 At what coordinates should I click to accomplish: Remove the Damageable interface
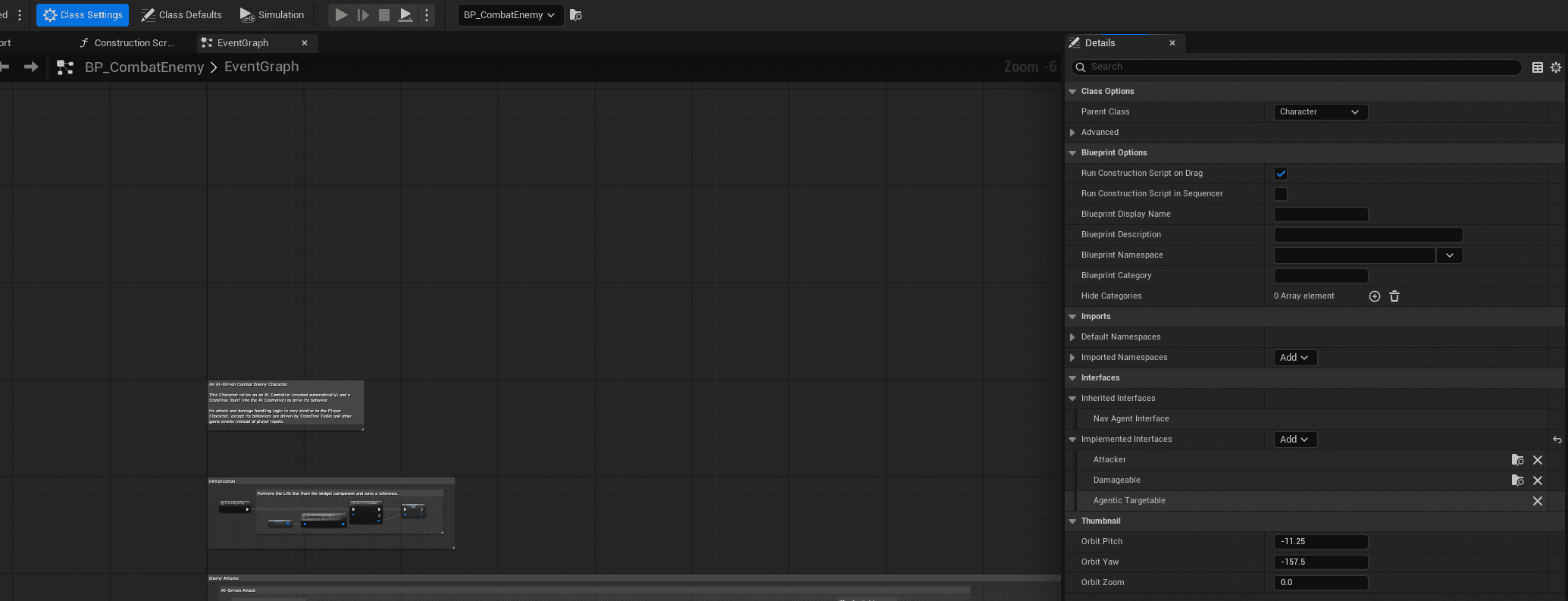pyautogui.click(x=1538, y=480)
